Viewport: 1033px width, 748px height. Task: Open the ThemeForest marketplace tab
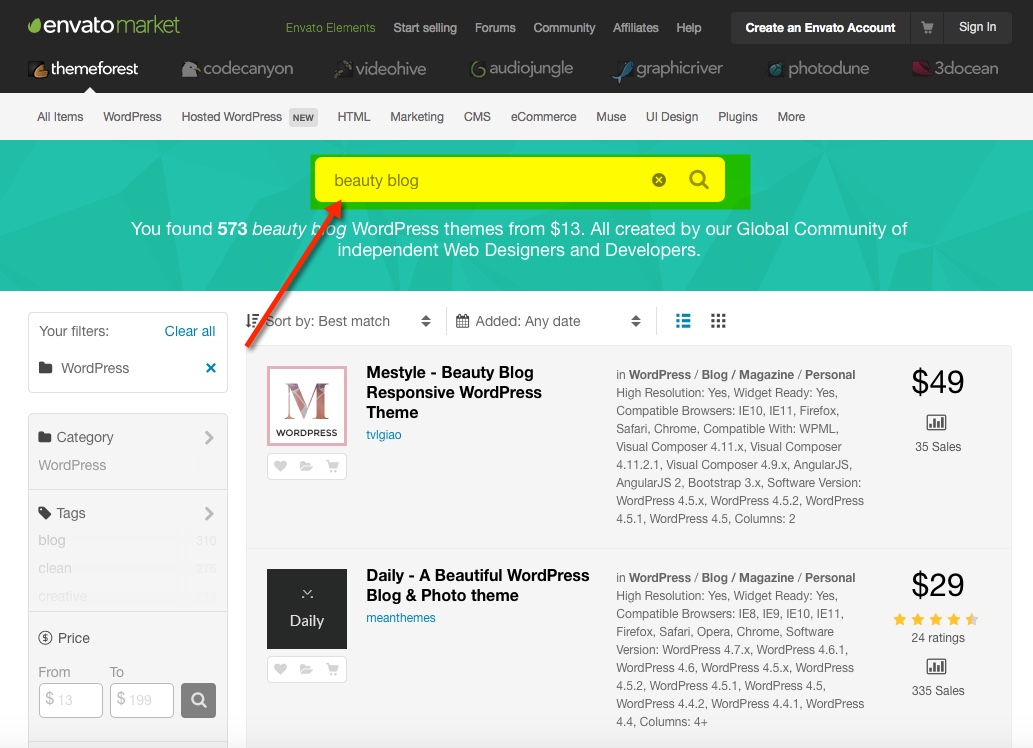tap(83, 69)
